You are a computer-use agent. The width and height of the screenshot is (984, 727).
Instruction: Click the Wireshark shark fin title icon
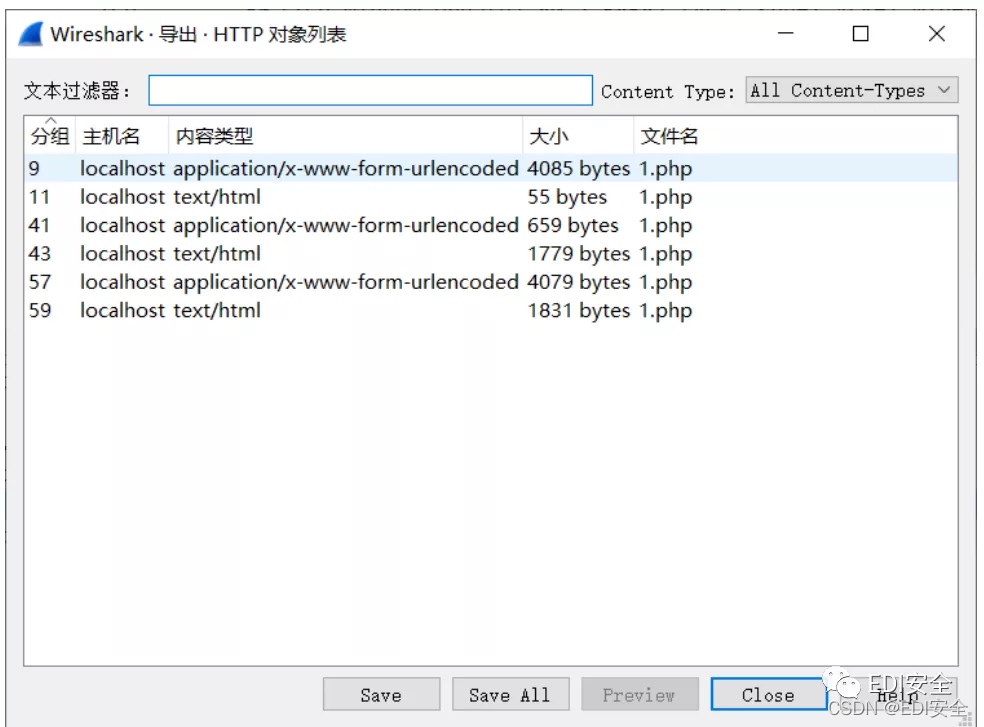coord(31,34)
